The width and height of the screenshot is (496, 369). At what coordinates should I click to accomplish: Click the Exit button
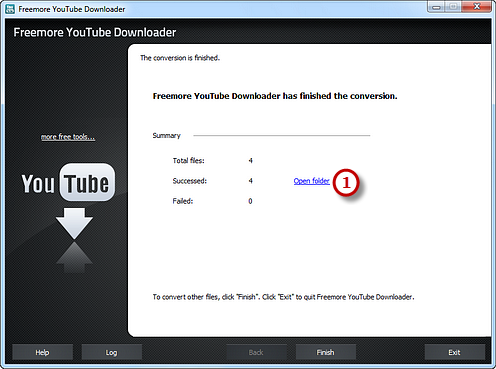pyautogui.click(x=454, y=352)
